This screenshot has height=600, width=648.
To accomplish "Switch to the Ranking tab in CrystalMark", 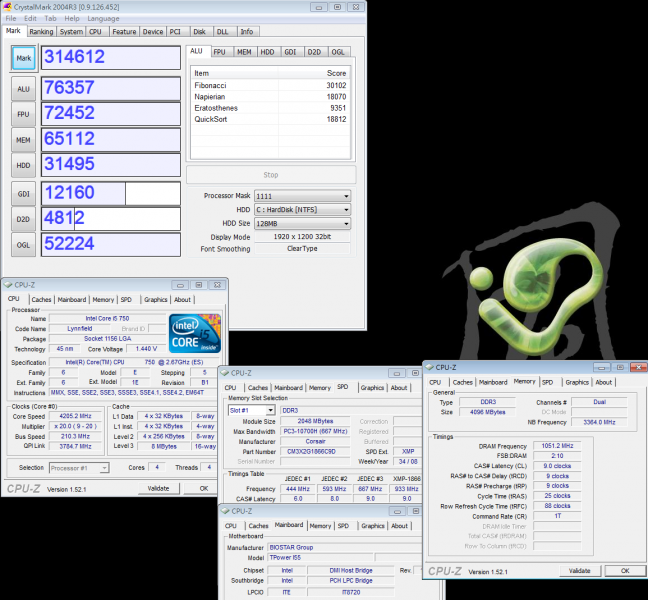I will (41, 31).
